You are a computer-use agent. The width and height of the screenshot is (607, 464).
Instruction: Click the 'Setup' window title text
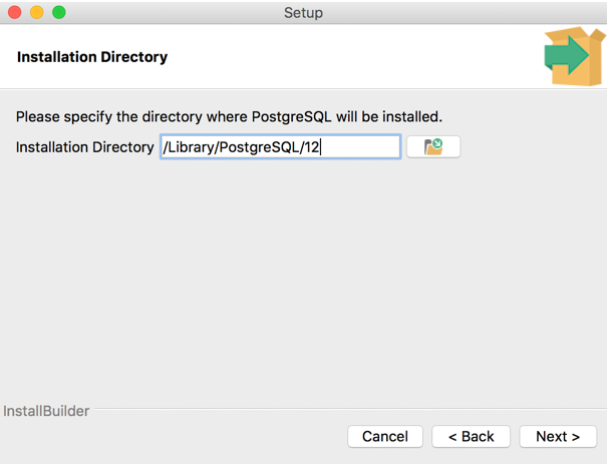[x=303, y=12]
